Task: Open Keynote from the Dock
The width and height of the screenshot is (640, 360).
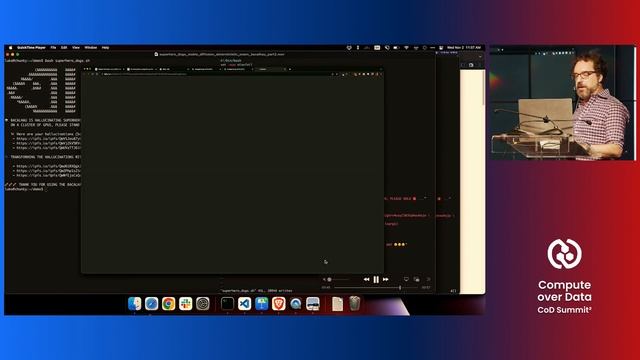Action: (262, 304)
